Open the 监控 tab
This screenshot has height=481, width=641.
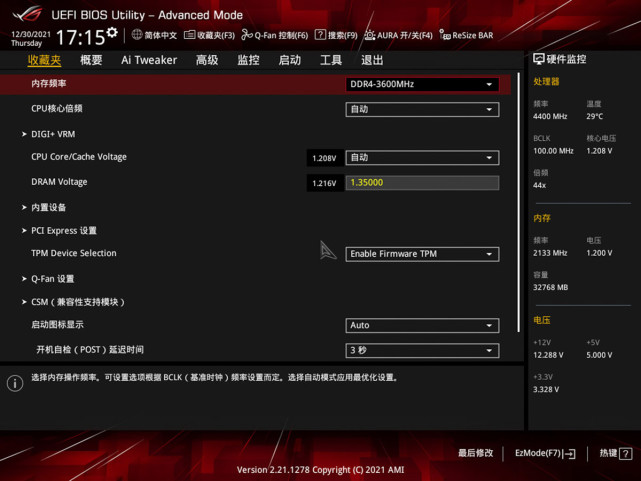[x=249, y=60]
